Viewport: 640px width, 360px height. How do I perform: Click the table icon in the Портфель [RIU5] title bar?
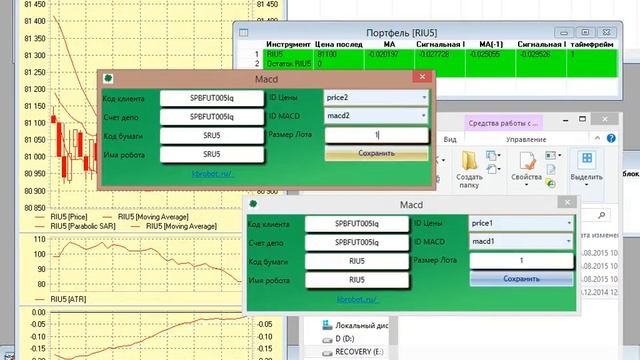pyautogui.click(x=244, y=33)
